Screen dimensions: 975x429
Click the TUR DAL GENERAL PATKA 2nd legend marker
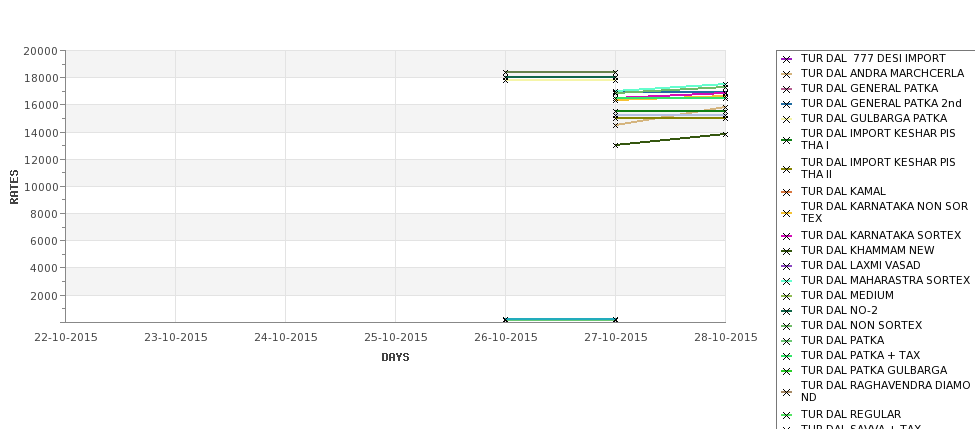(787, 104)
